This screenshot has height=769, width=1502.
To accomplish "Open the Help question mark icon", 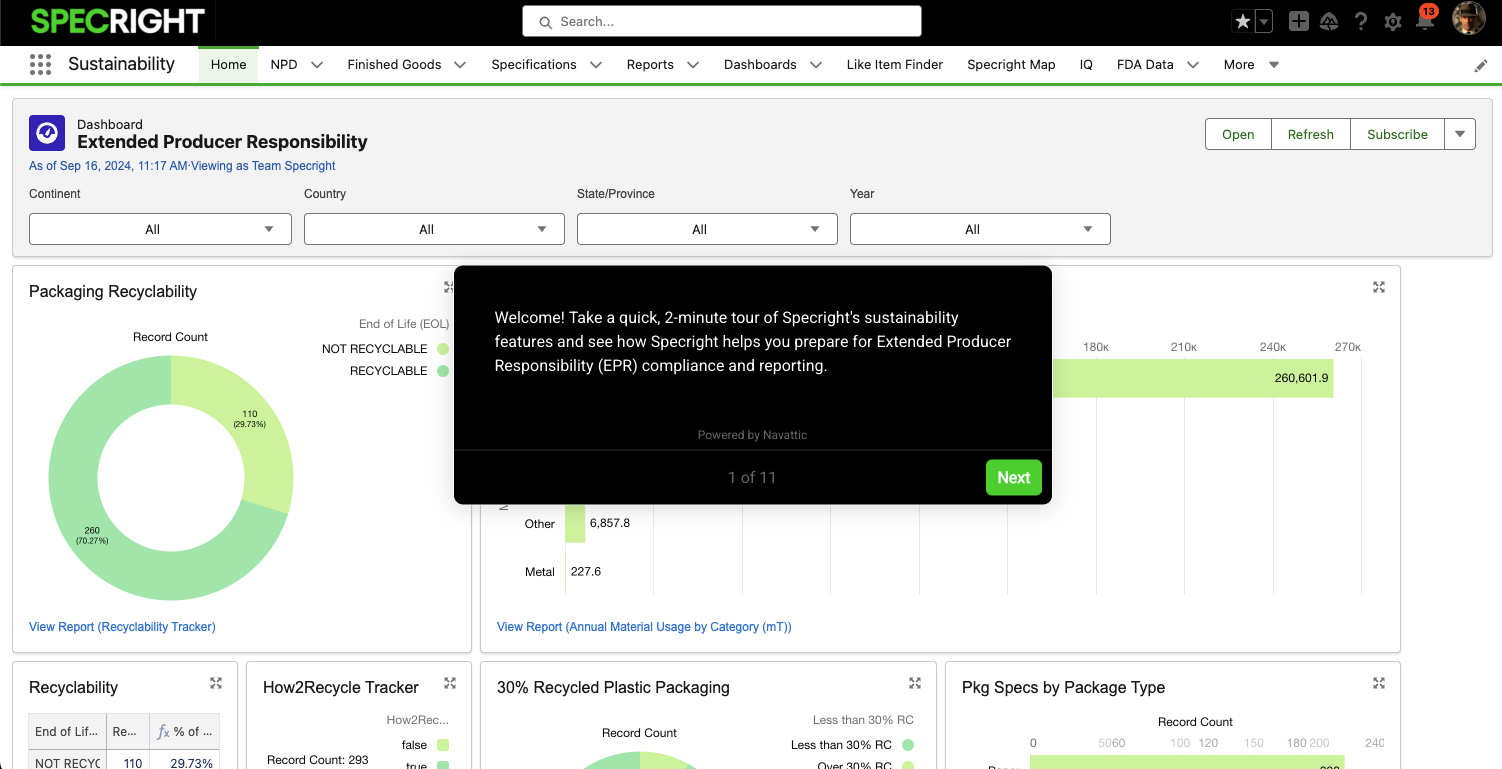I will click(1361, 21).
